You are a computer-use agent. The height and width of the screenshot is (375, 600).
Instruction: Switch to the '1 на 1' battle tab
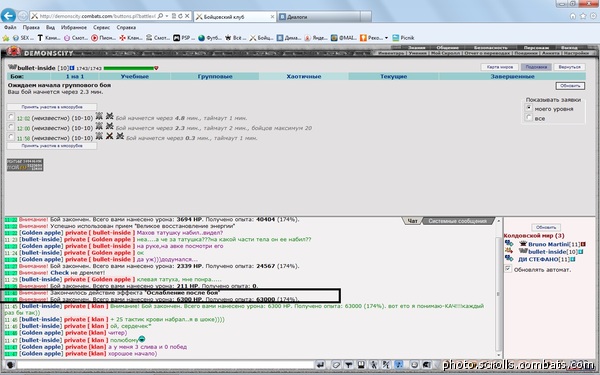75,77
